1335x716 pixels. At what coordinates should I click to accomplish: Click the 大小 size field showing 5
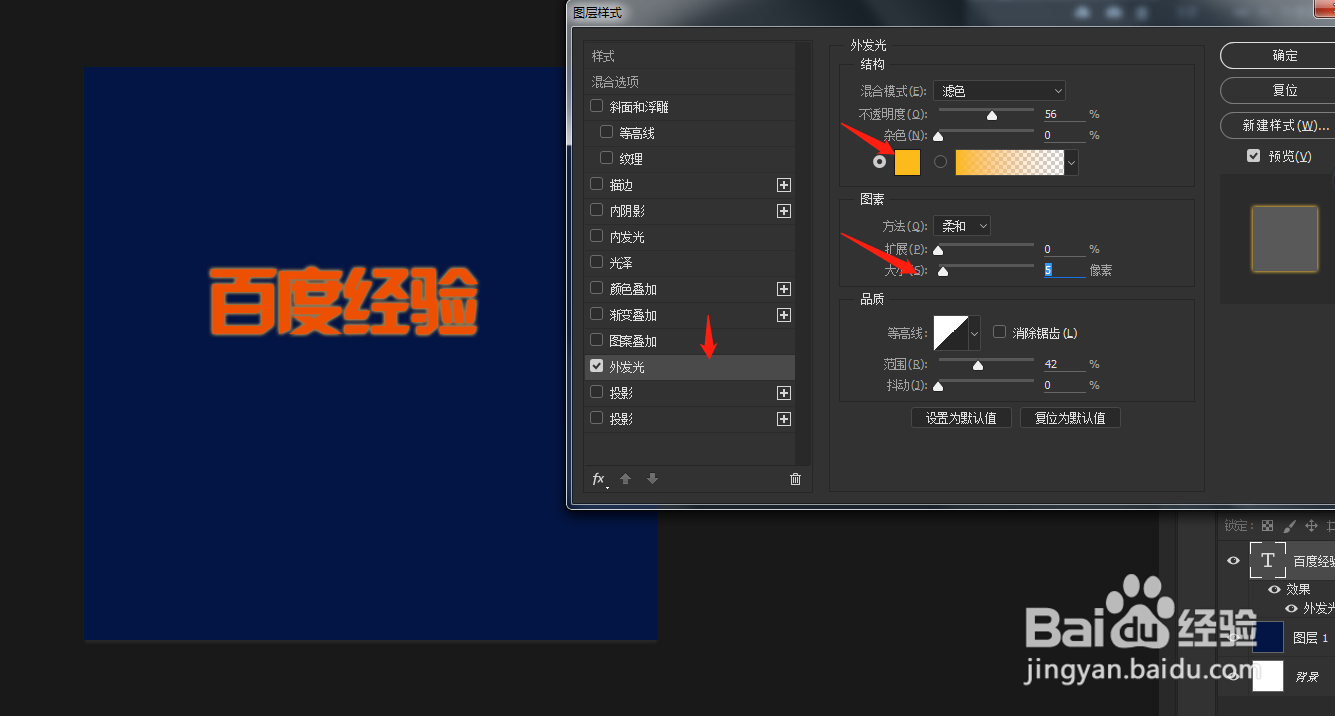point(1063,270)
